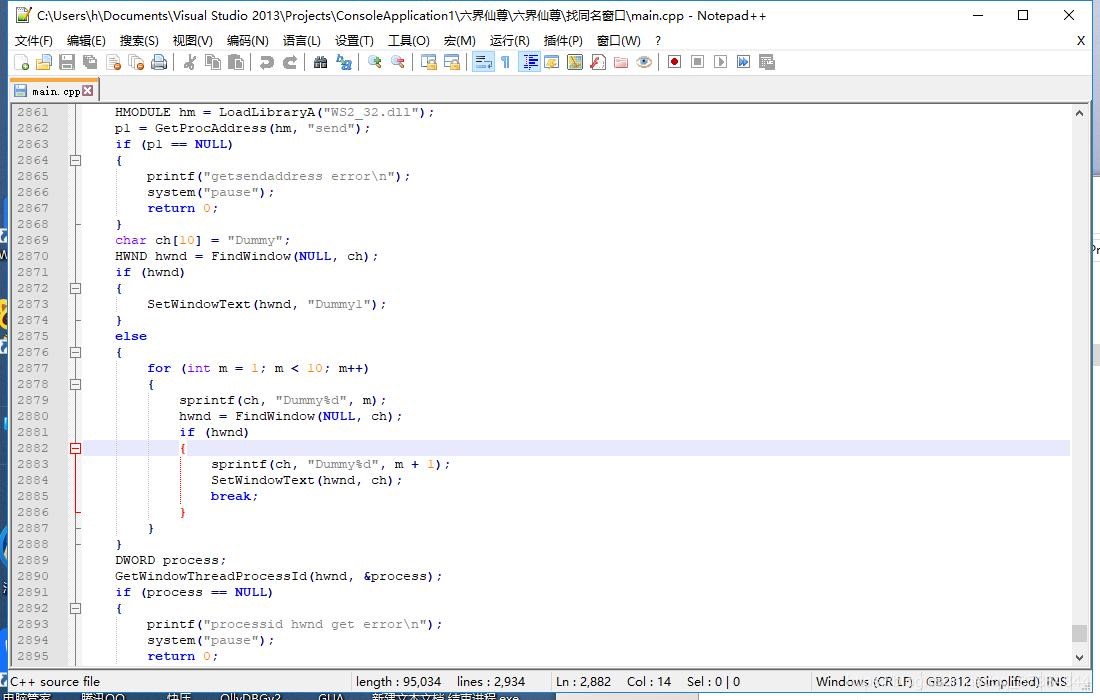
Task: Open the 工具(O) menu
Action: click(409, 41)
